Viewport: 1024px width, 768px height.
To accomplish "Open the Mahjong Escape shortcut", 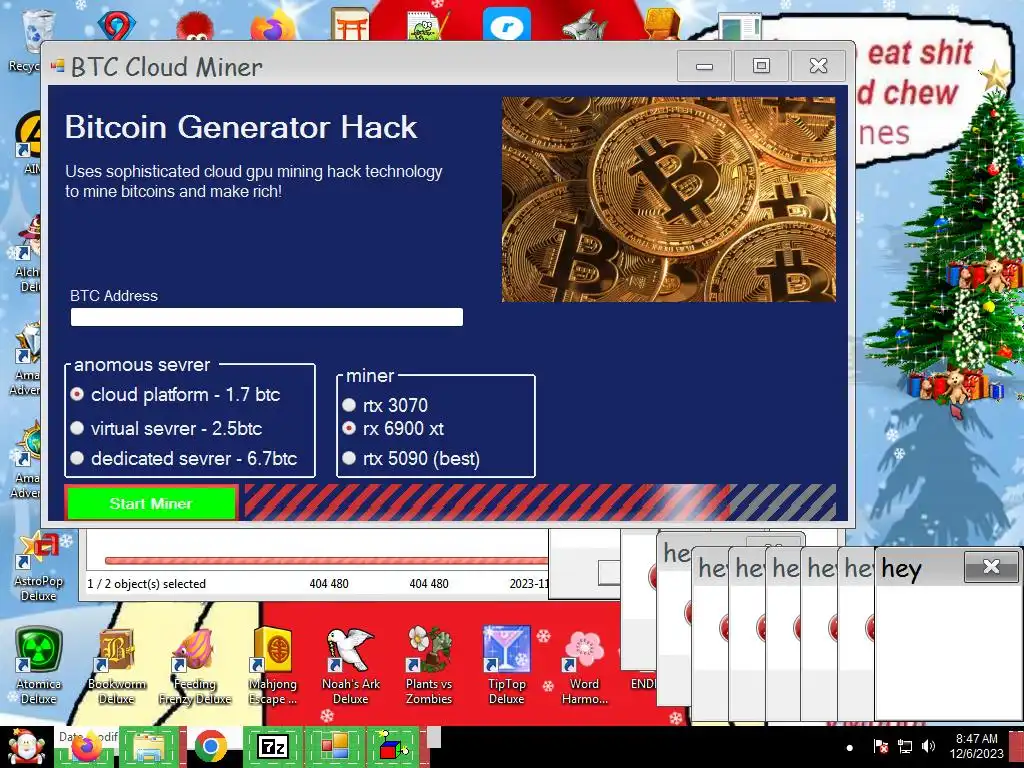I will pos(272,665).
